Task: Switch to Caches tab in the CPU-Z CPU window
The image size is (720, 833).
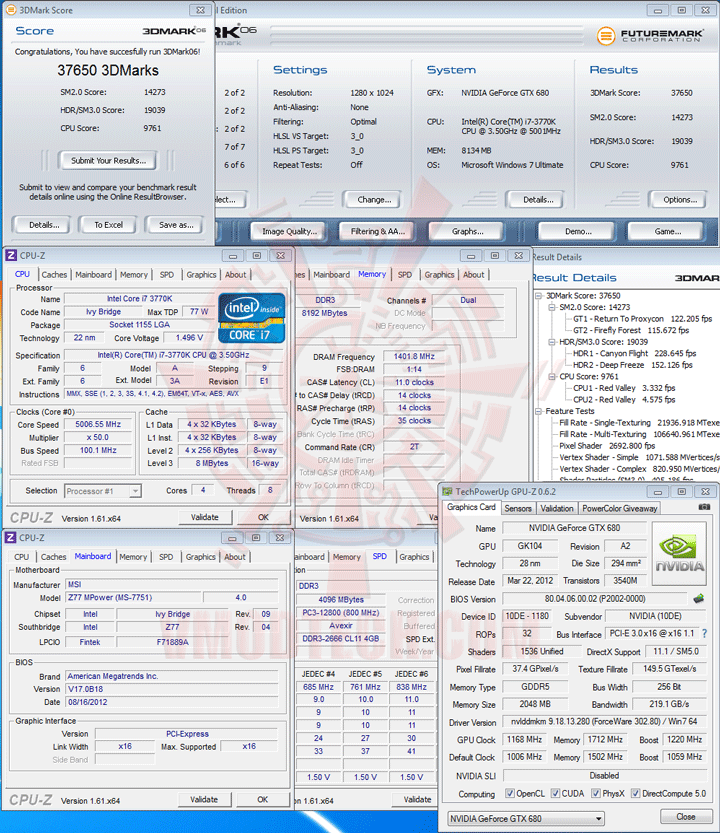Action: tap(54, 275)
